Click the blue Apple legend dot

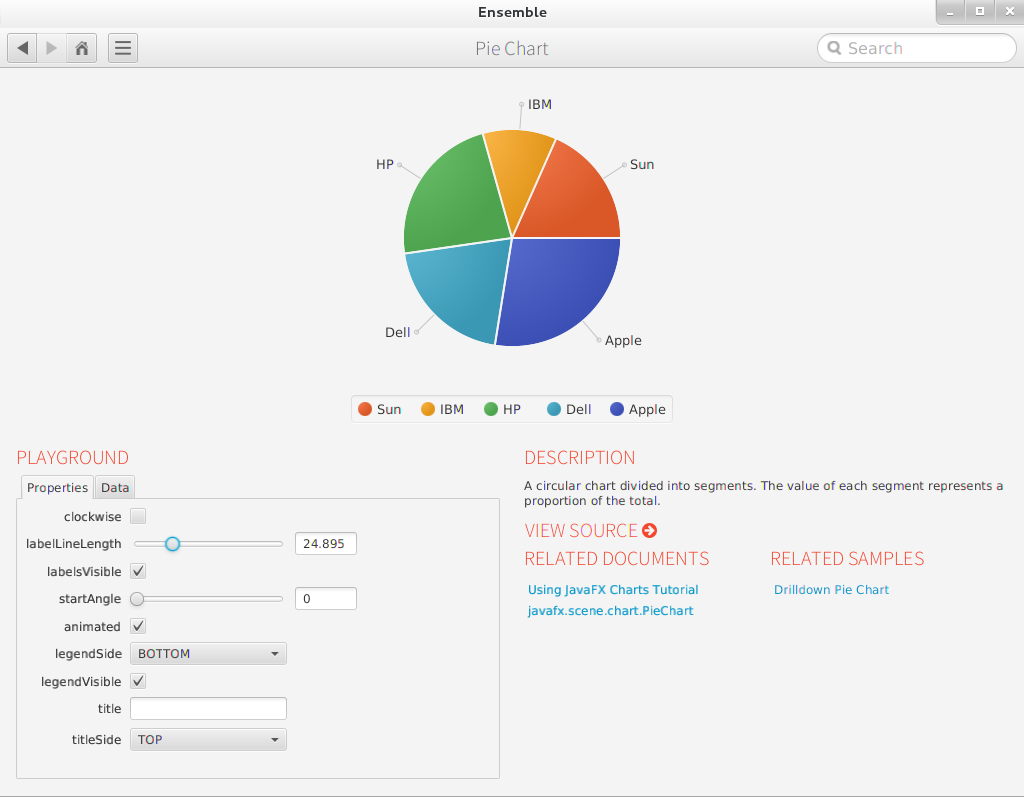(617, 409)
